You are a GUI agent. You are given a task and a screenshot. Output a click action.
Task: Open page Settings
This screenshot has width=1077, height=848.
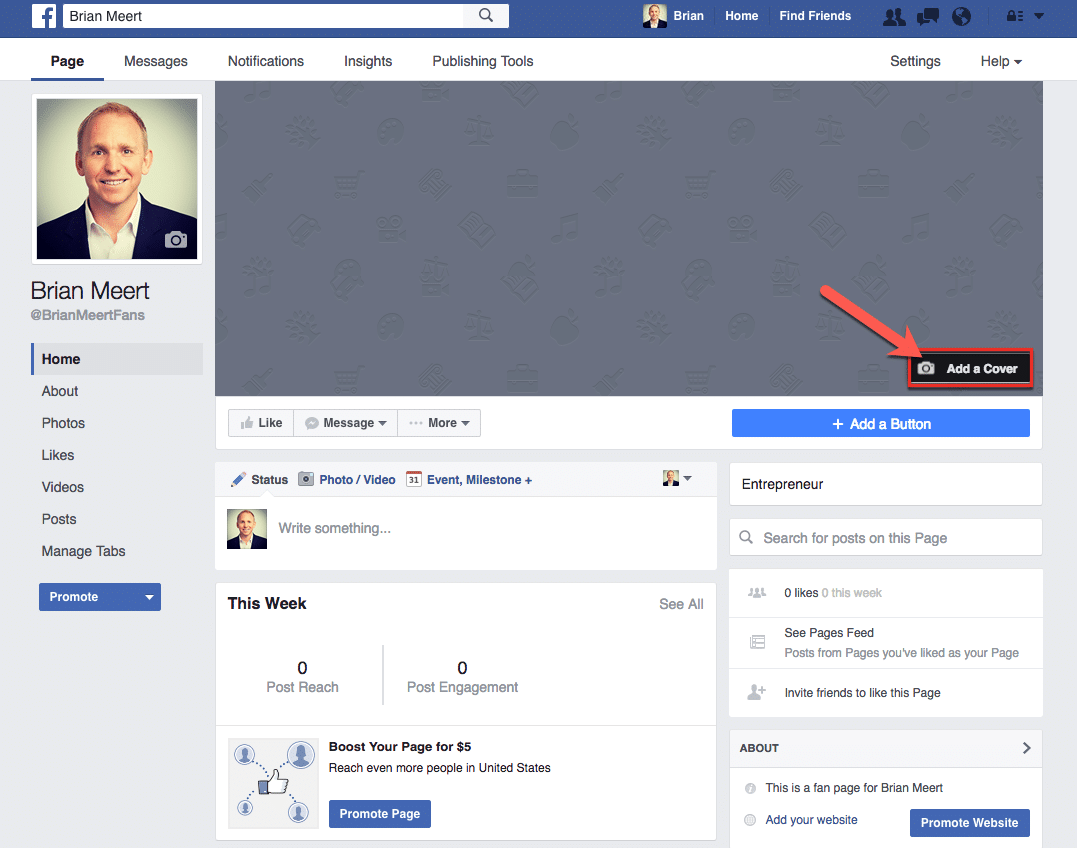(915, 61)
